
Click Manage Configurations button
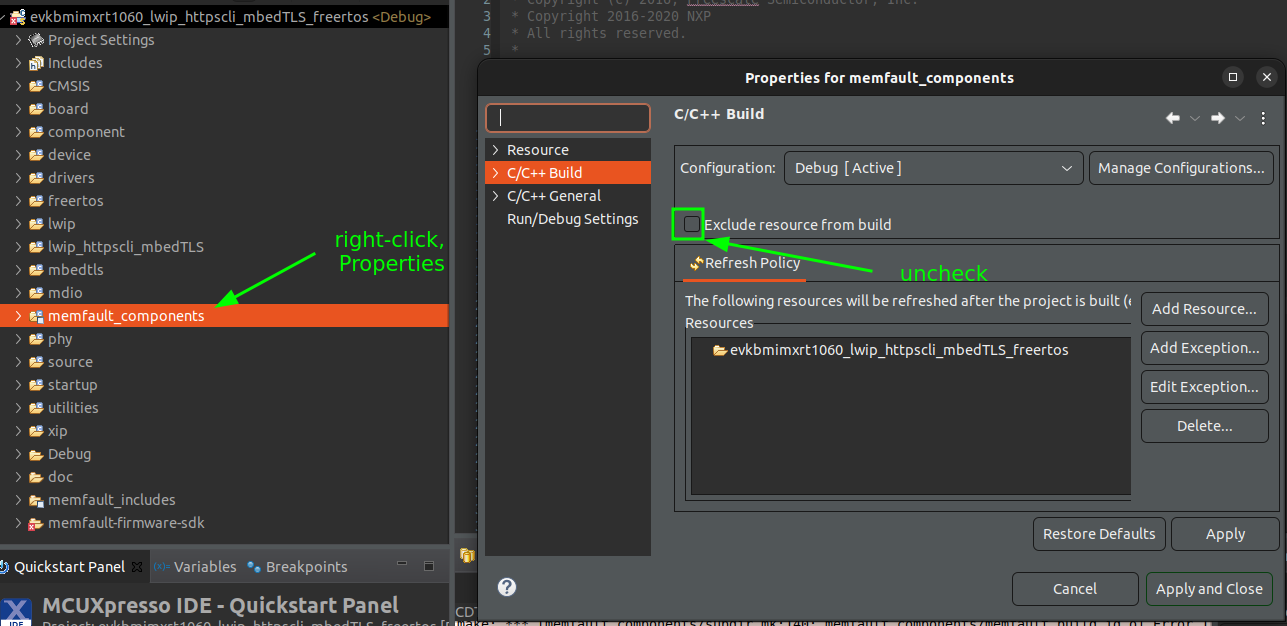[1181, 168]
